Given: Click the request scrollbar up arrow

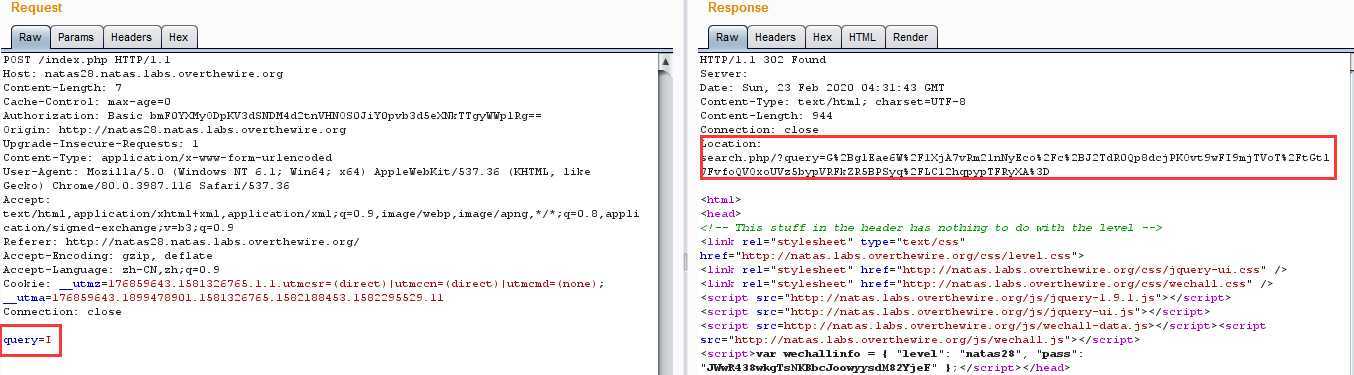Looking at the screenshot, I should pyautogui.click(x=666, y=61).
